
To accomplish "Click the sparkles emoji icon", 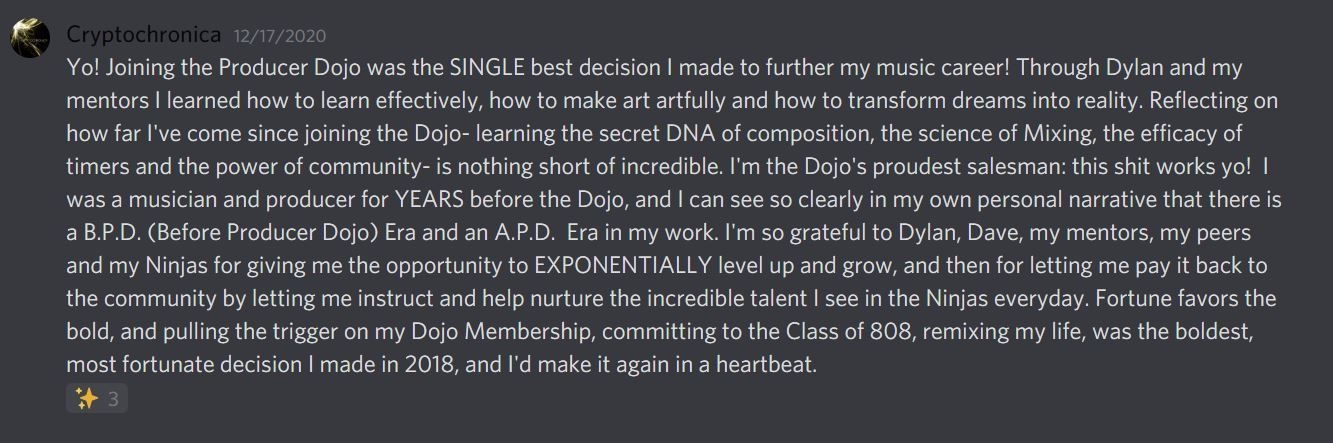I will click(x=87, y=399).
